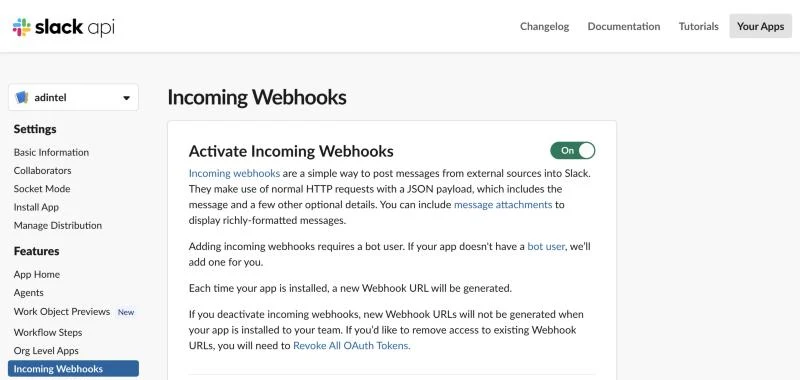Go to Documentation
The height and width of the screenshot is (380, 800).
tap(623, 27)
